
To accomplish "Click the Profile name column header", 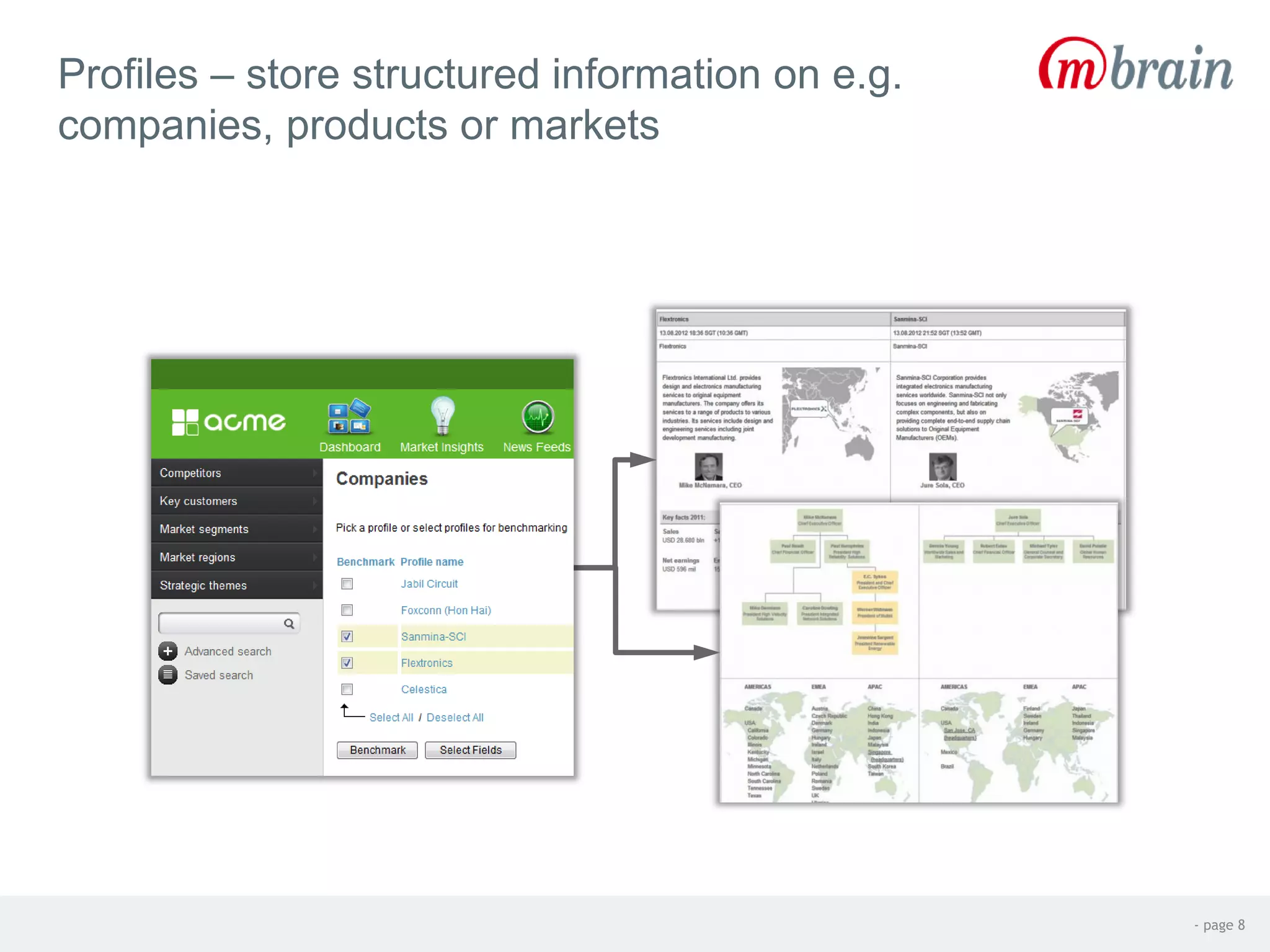I will coord(432,562).
